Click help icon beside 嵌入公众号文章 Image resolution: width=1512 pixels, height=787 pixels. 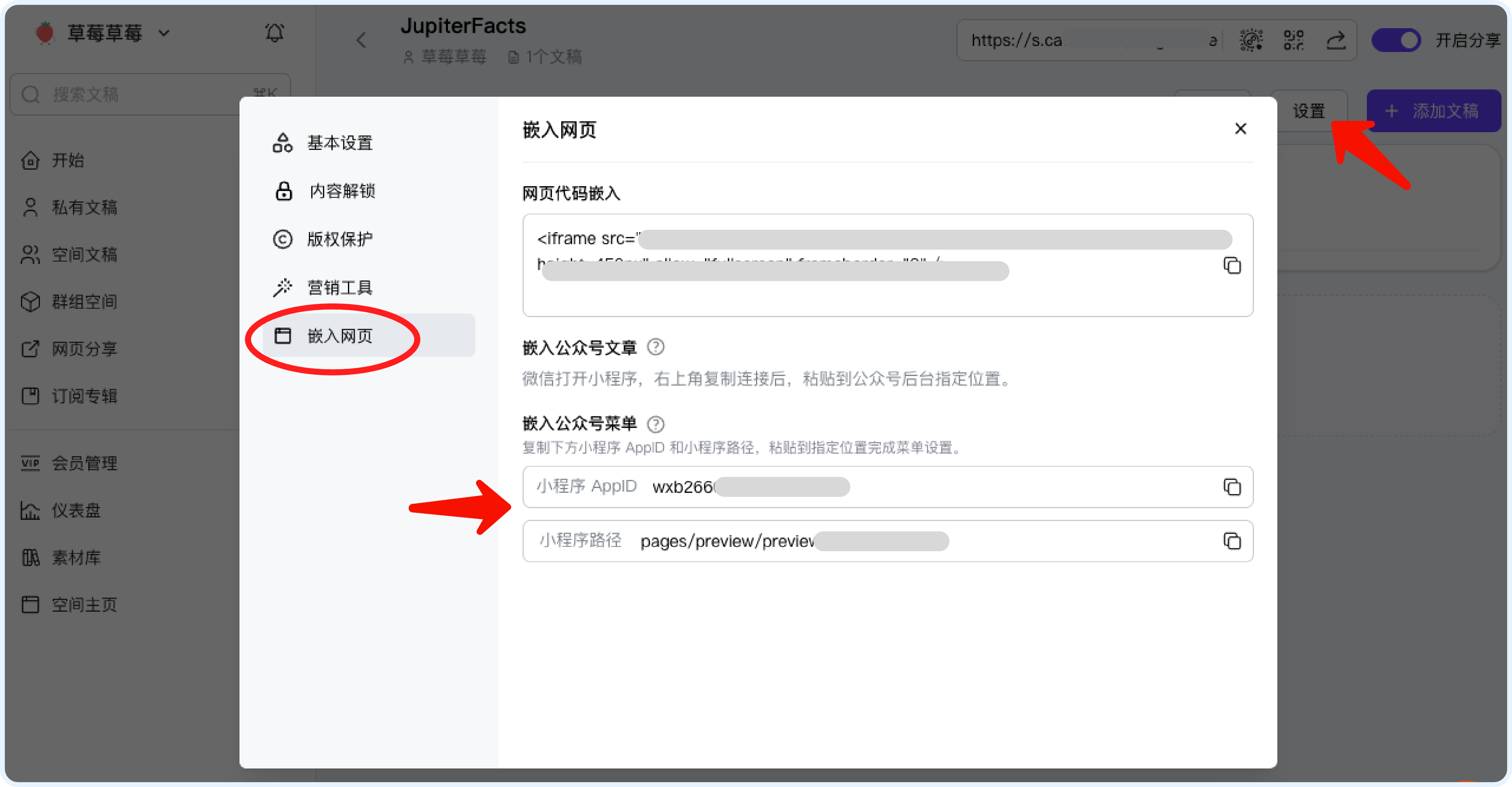click(x=656, y=347)
